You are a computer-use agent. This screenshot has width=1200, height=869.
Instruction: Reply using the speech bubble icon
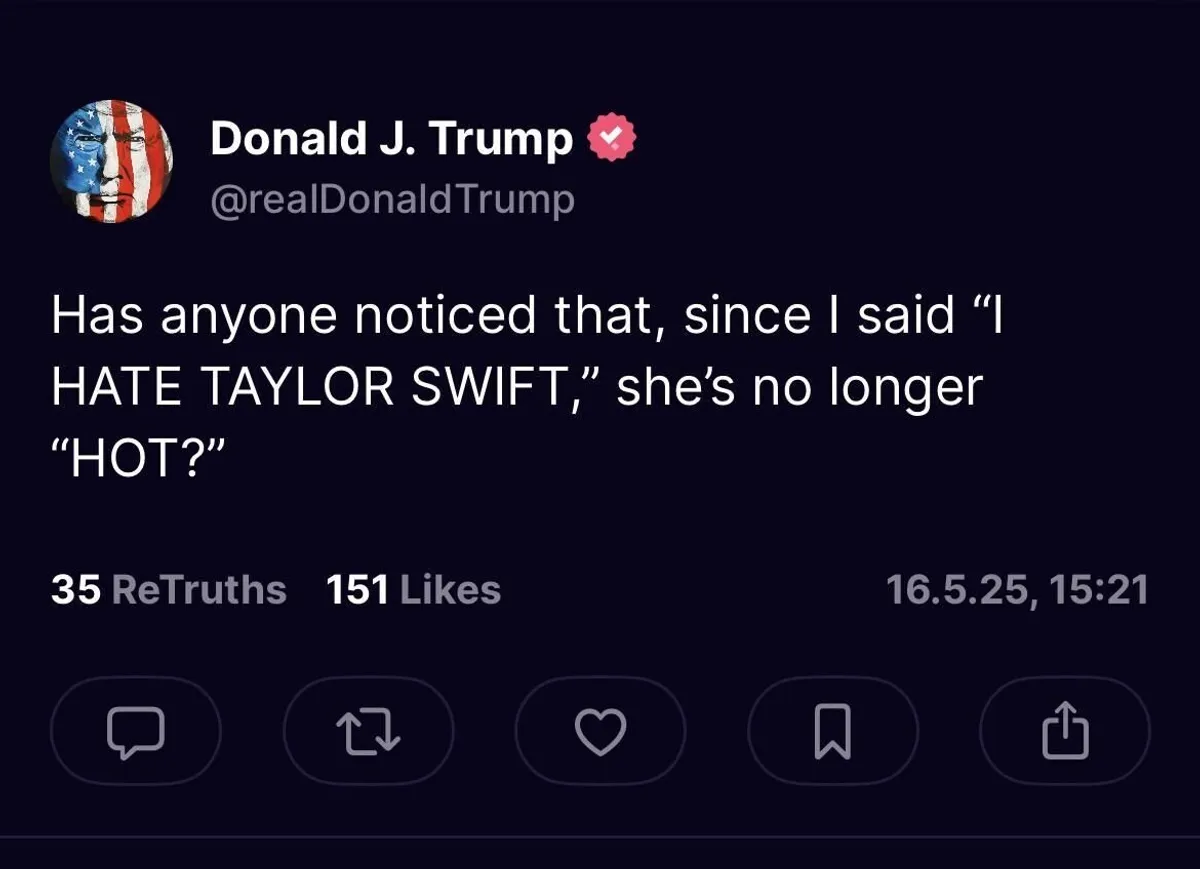tap(135, 732)
